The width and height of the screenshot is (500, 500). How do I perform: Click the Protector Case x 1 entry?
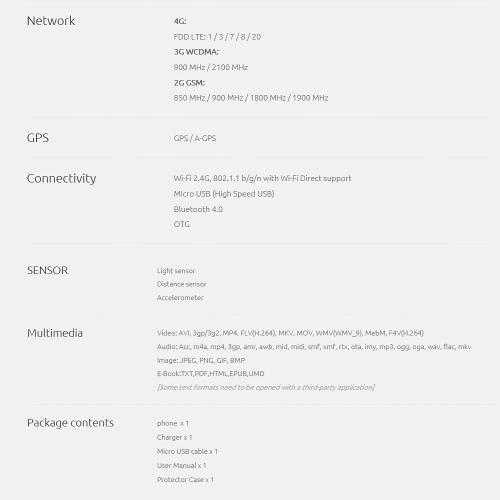[x=185, y=480]
